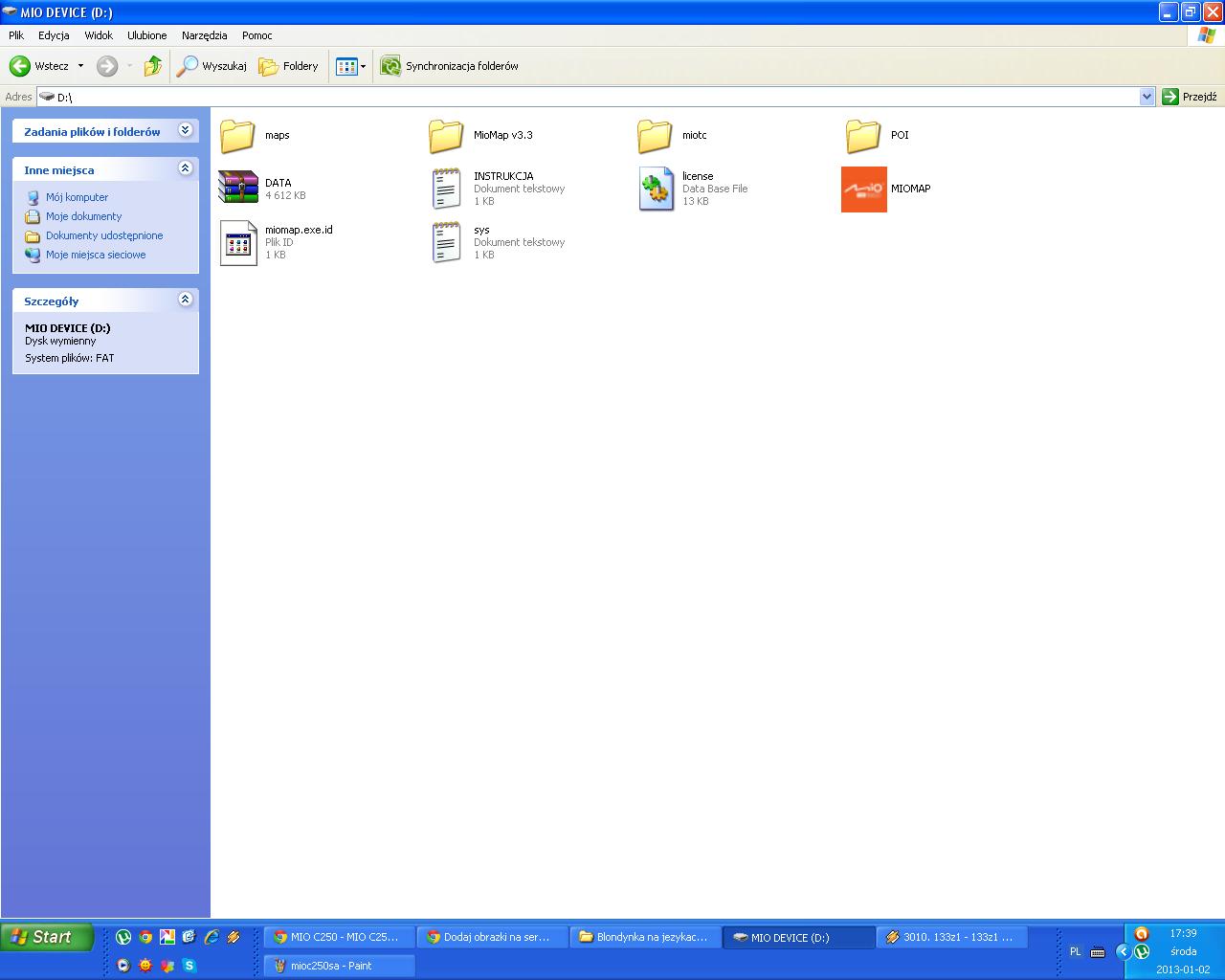The height and width of the screenshot is (980, 1225).
Task: Open the Views dropdown in toolbar
Action: (x=351, y=66)
